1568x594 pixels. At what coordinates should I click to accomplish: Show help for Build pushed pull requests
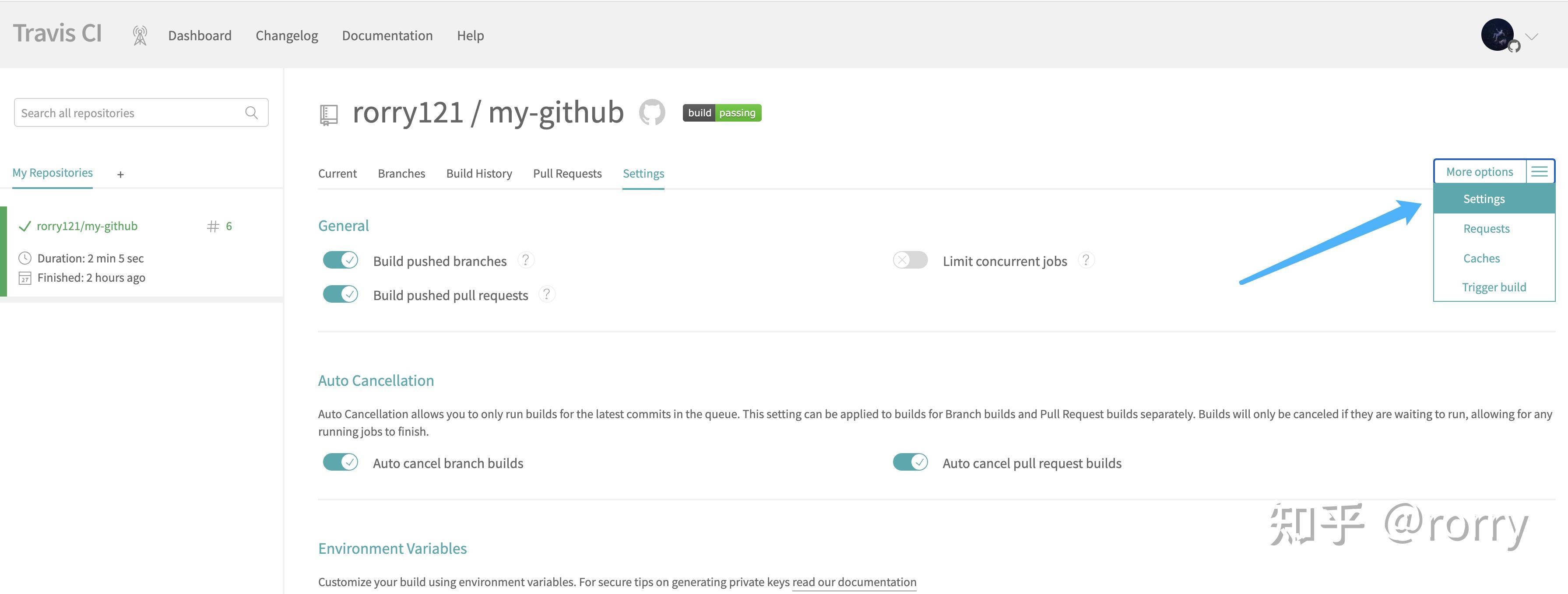[x=547, y=294]
